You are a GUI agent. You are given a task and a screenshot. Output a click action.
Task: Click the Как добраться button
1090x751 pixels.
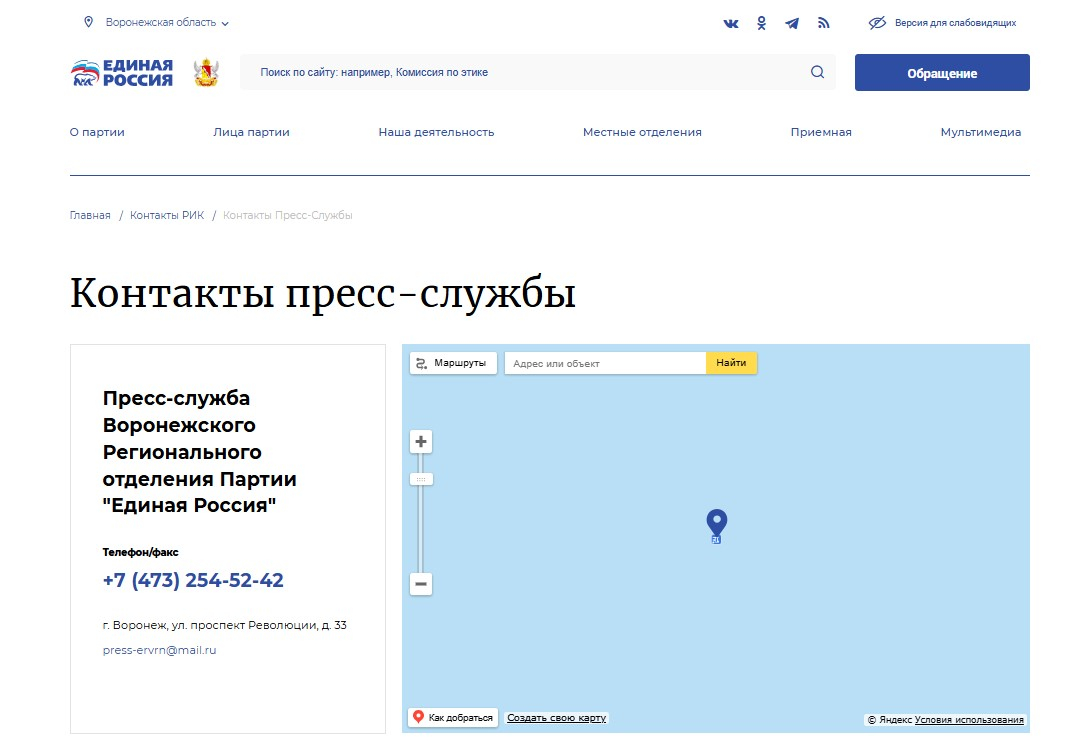tap(453, 717)
